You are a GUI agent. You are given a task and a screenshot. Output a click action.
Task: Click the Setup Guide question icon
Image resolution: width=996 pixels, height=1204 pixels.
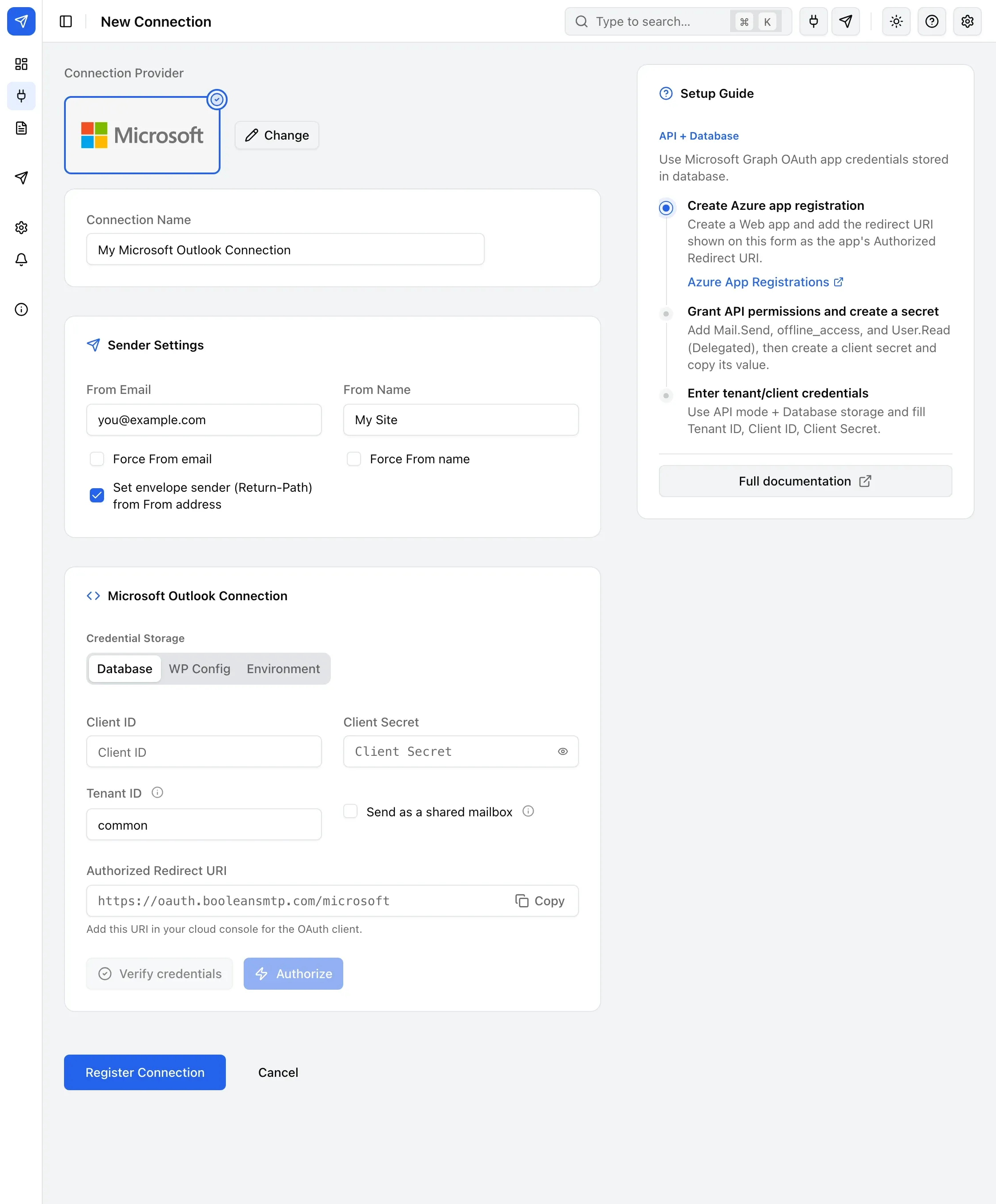(x=666, y=93)
